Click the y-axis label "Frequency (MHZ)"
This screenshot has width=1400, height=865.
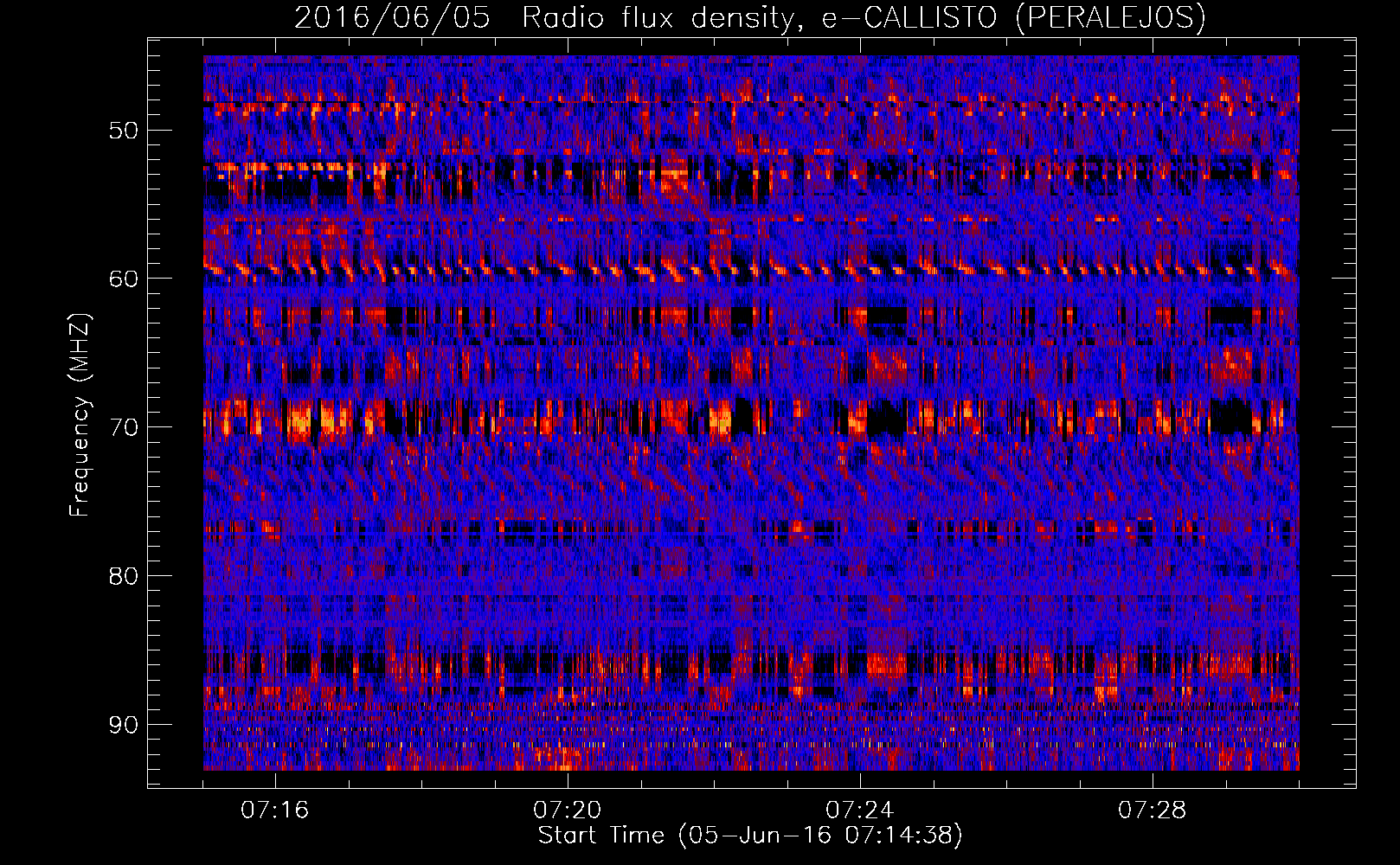(x=80, y=415)
